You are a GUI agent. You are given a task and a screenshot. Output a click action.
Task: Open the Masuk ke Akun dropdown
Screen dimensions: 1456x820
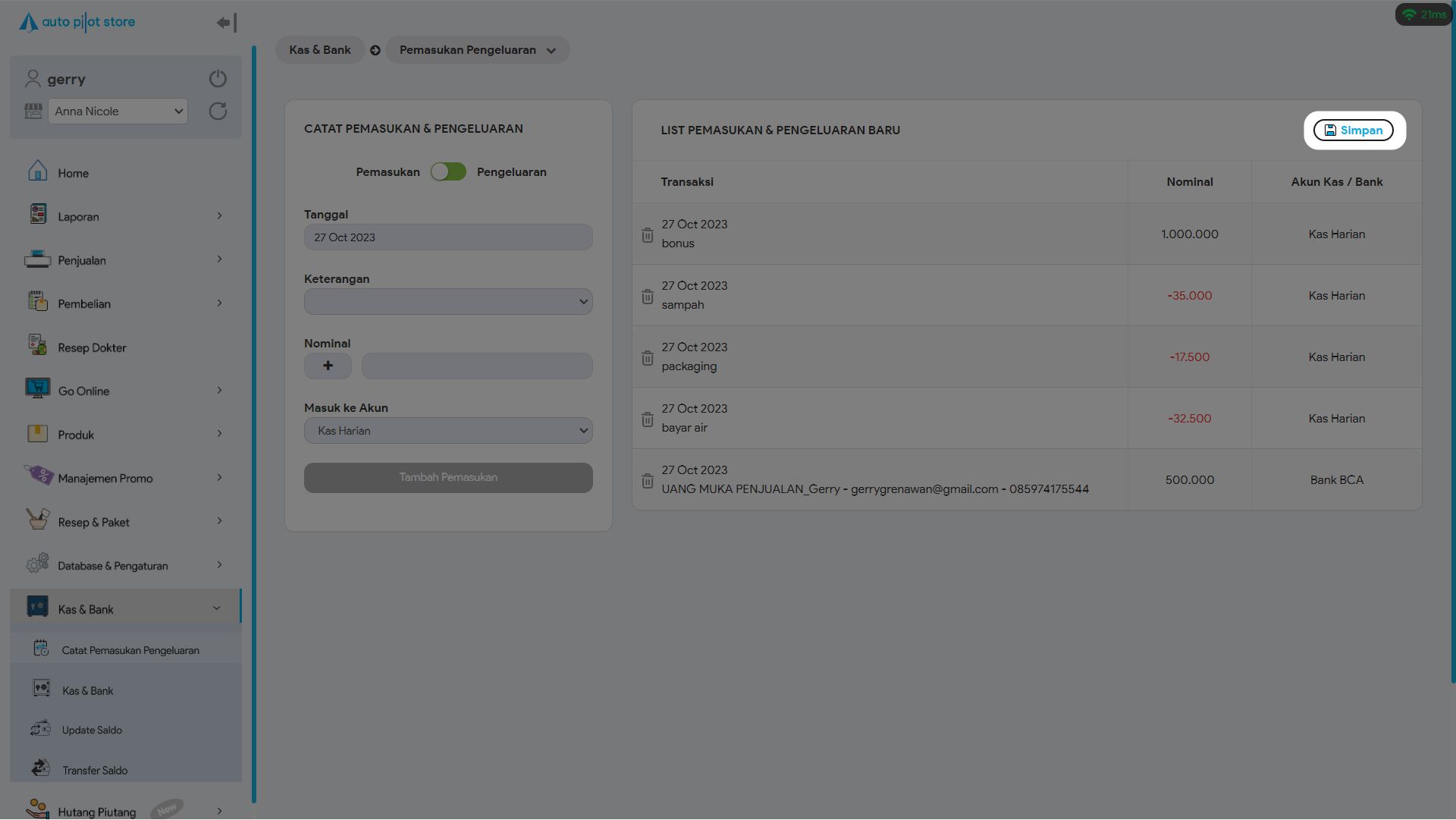point(448,431)
